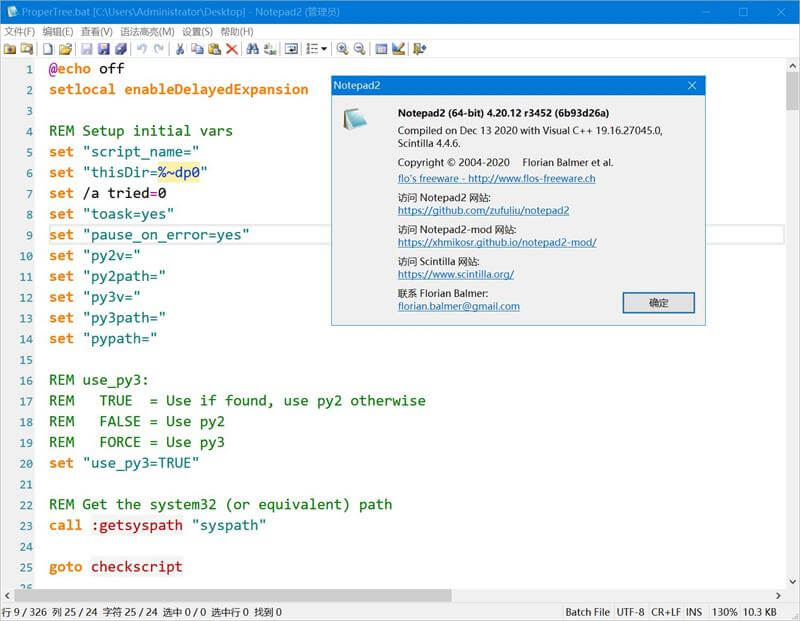Click the Save As floppy icon
The height and width of the screenshot is (621, 800).
point(104,49)
